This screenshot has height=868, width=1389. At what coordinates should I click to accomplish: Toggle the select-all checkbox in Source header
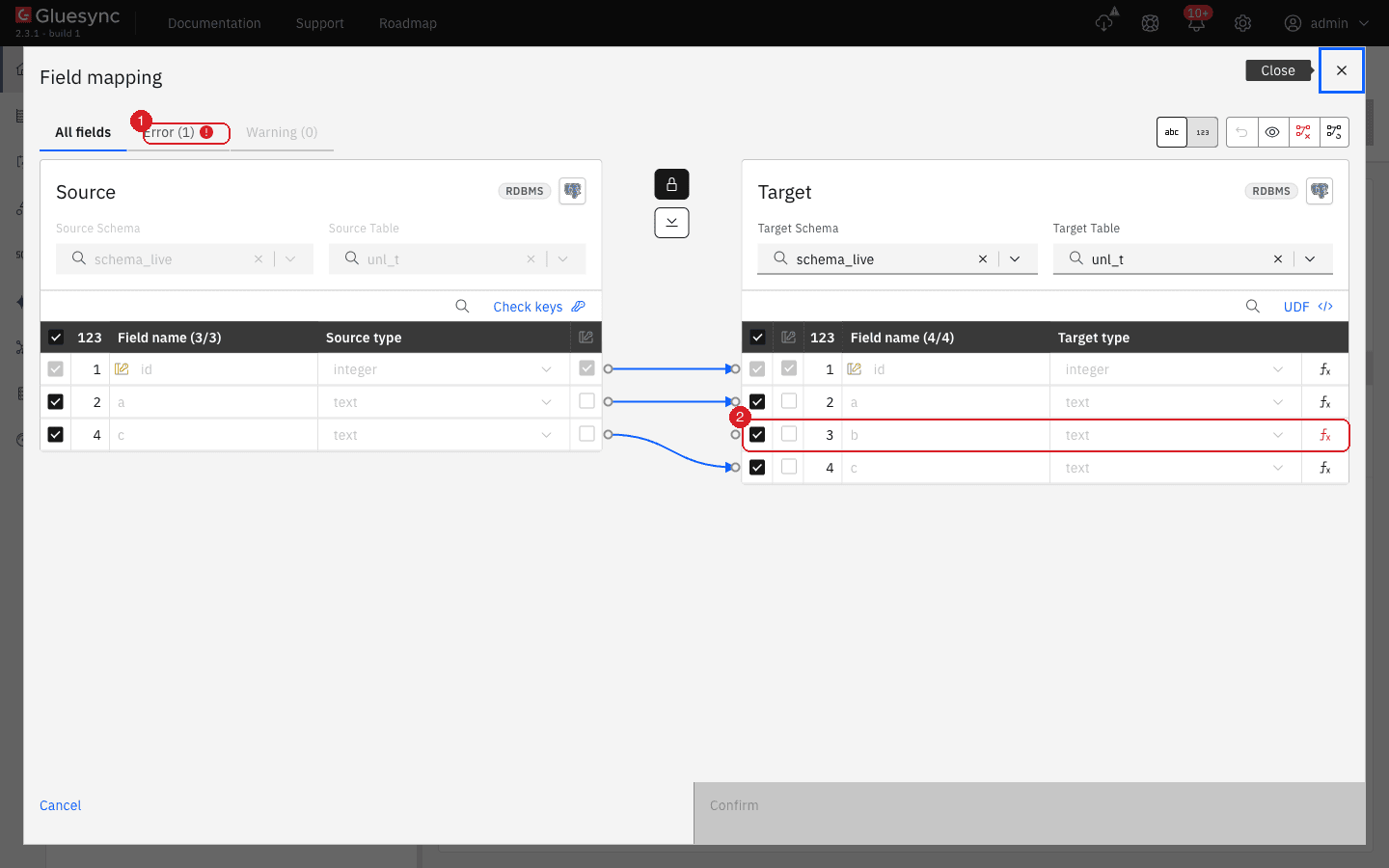(x=56, y=338)
